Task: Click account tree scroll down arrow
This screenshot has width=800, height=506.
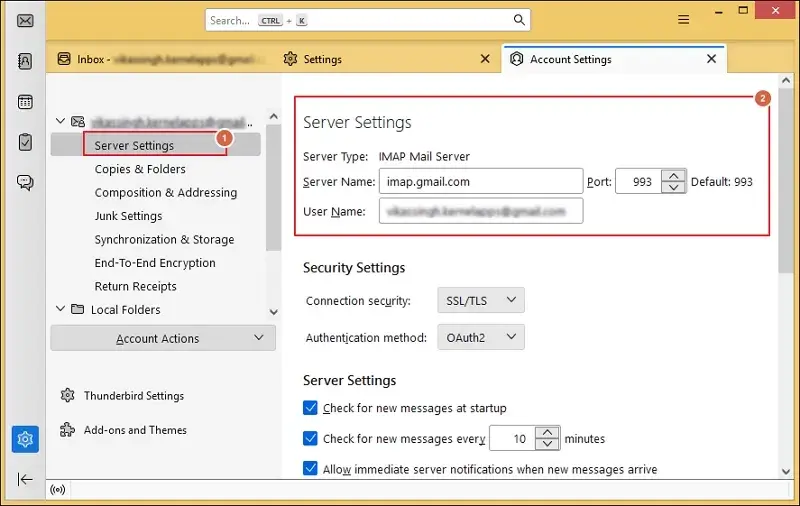Action: [273, 312]
